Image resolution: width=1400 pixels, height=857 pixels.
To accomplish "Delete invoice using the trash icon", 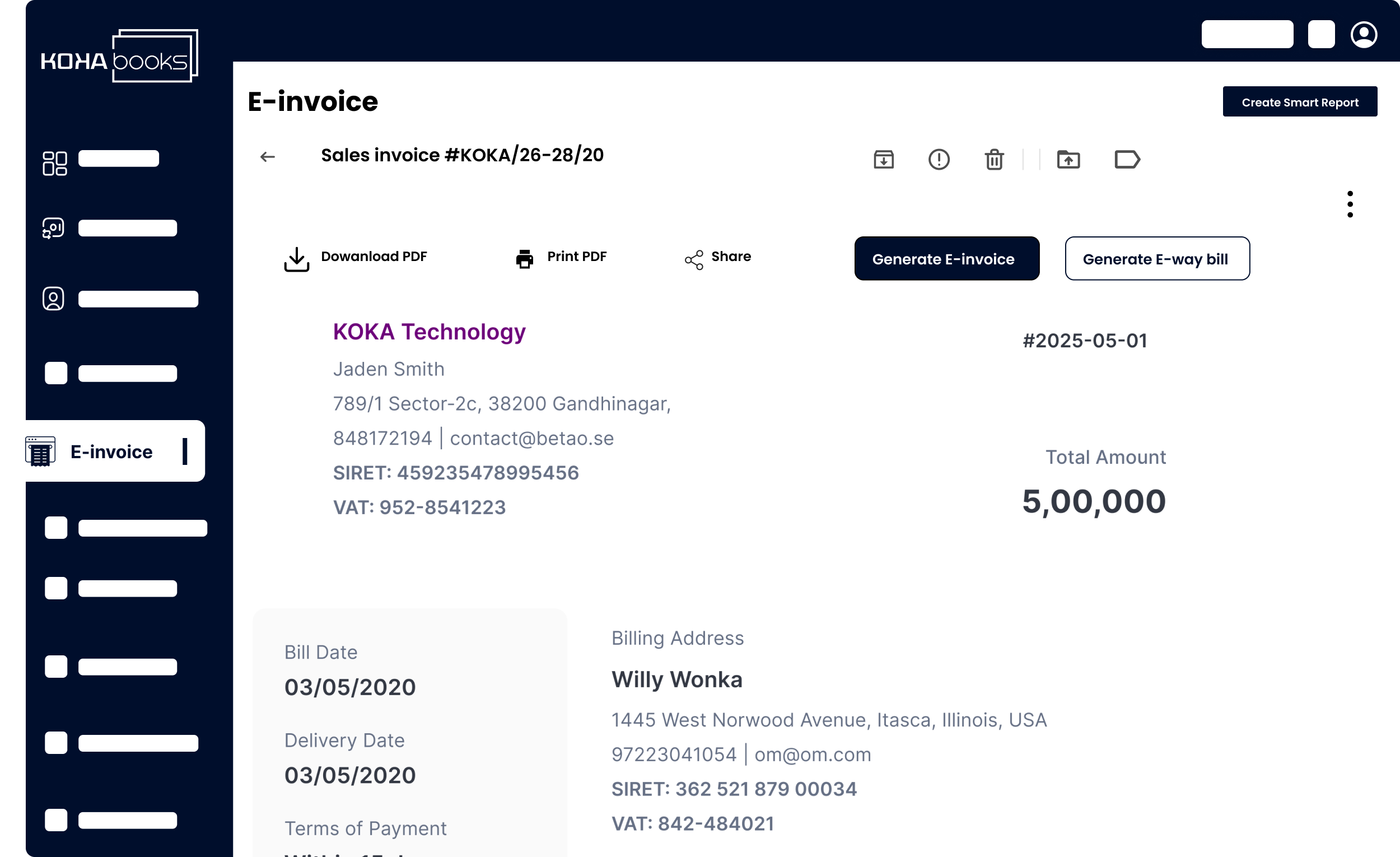I will click(x=994, y=160).
